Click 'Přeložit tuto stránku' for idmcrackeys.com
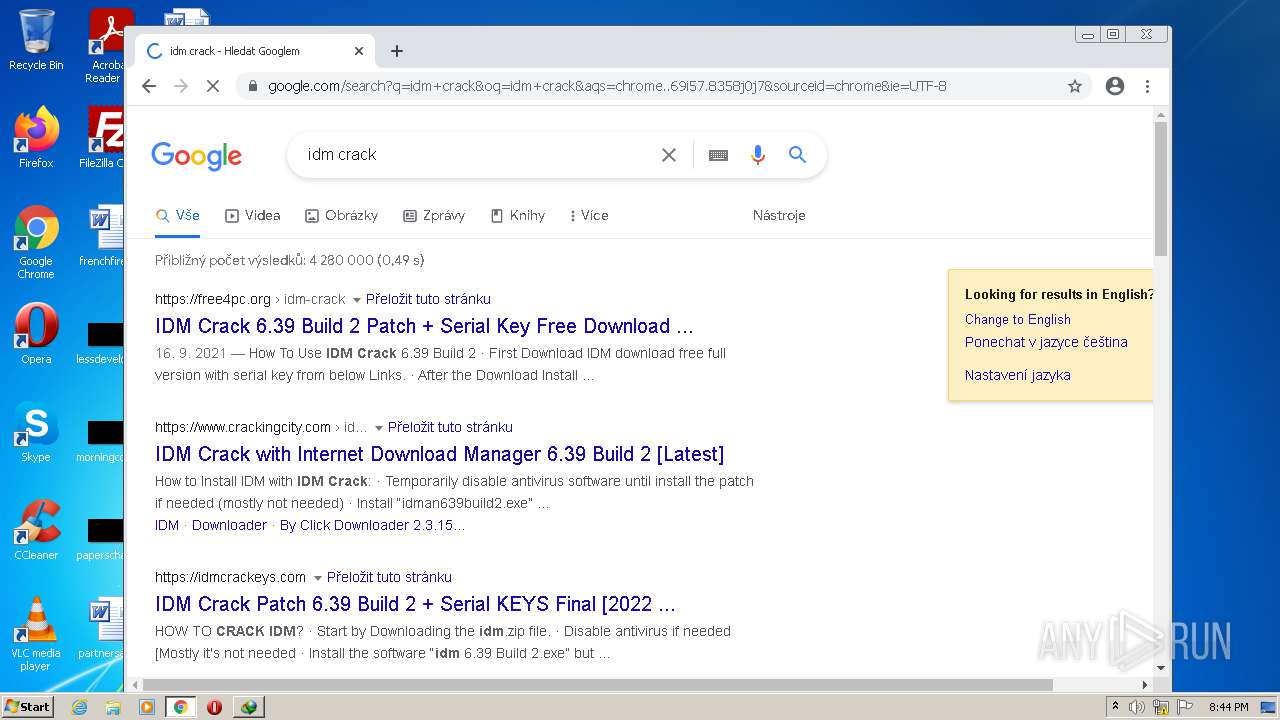Image resolution: width=1280 pixels, height=720 pixels. (389, 577)
